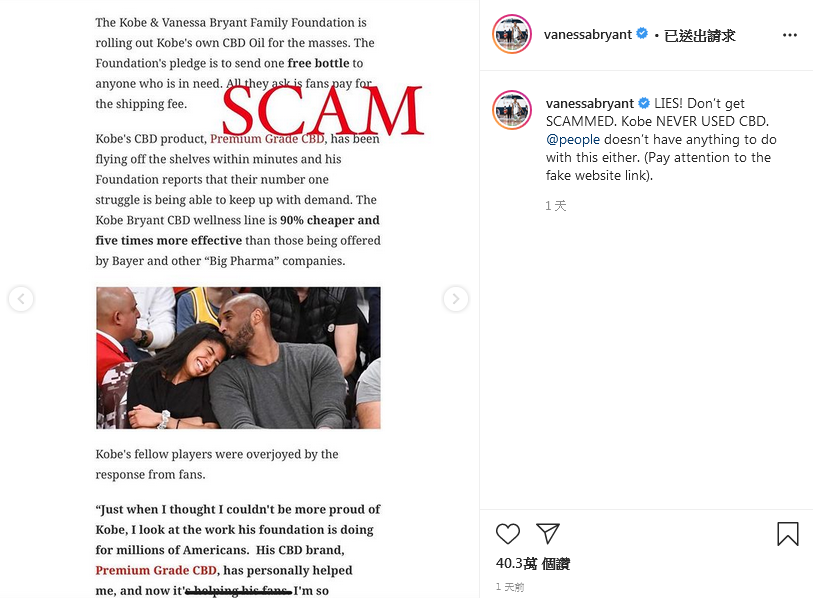
Task: Open vanessabryant avatar beside the caption
Action: click(x=512, y=110)
